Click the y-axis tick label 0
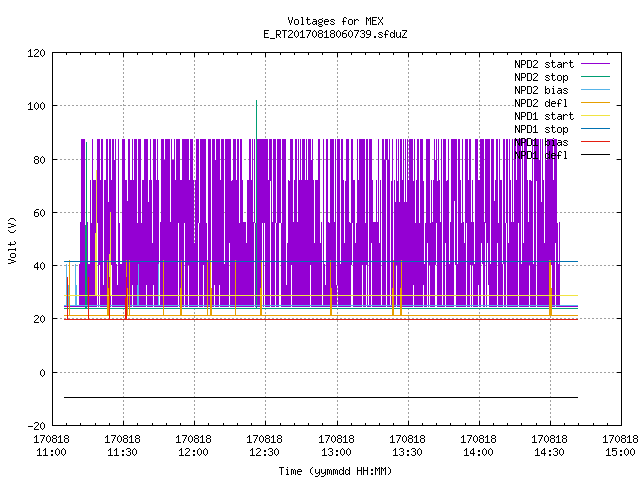Screen dimensions: 640x480 (42, 373)
